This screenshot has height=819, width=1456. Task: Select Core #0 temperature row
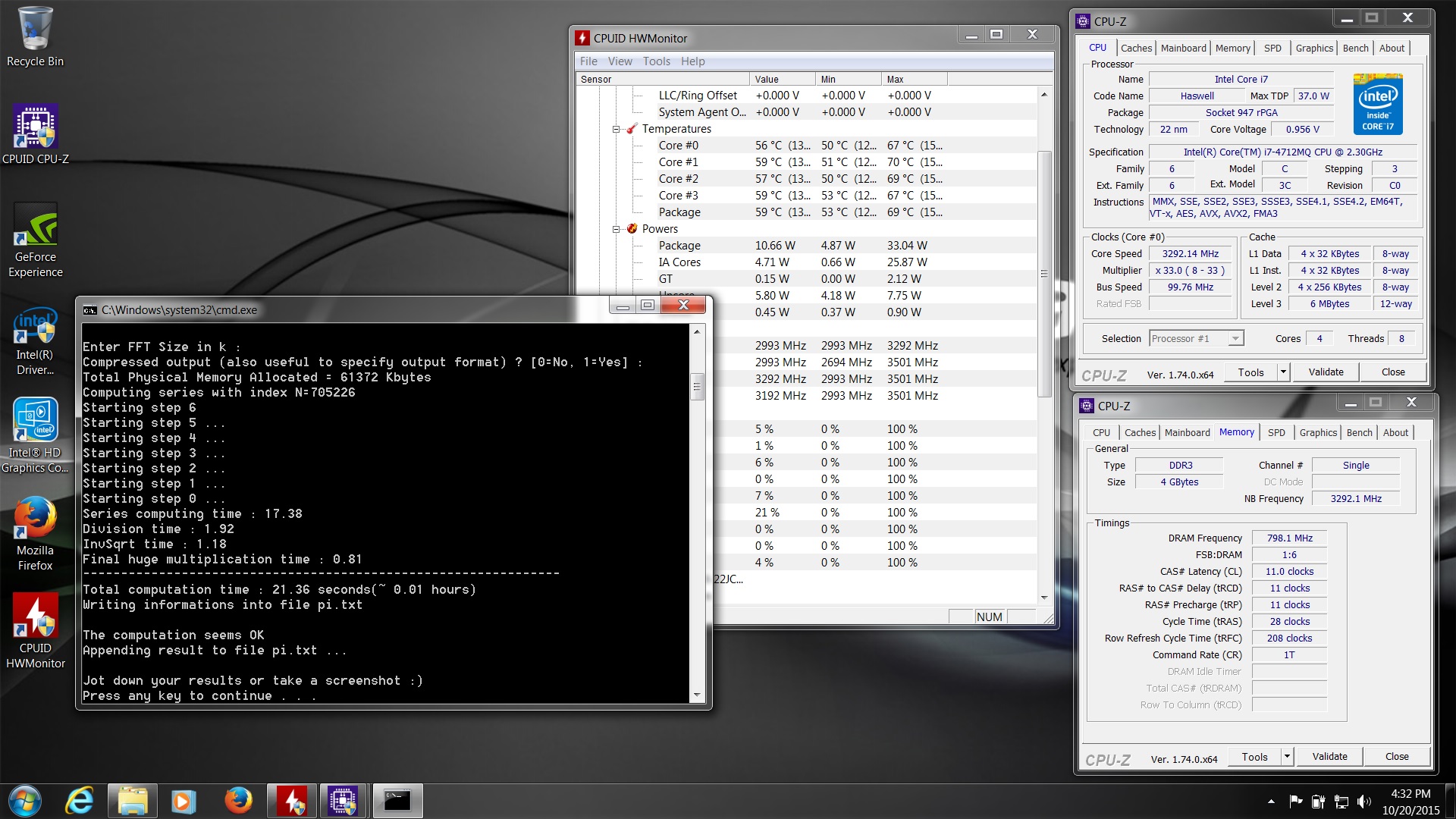pyautogui.click(x=805, y=146)
